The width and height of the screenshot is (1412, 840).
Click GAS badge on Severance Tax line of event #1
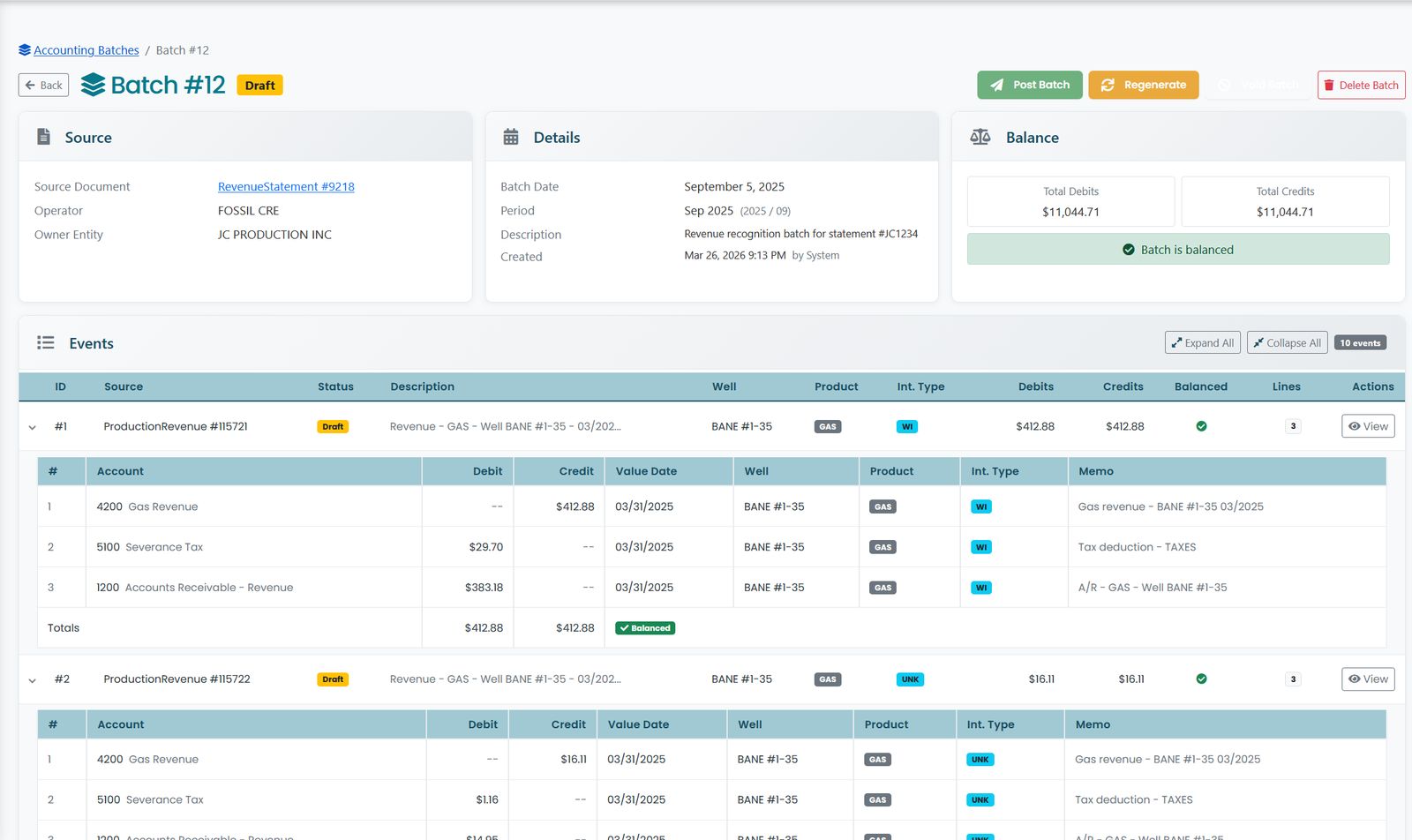click(882, 547)
